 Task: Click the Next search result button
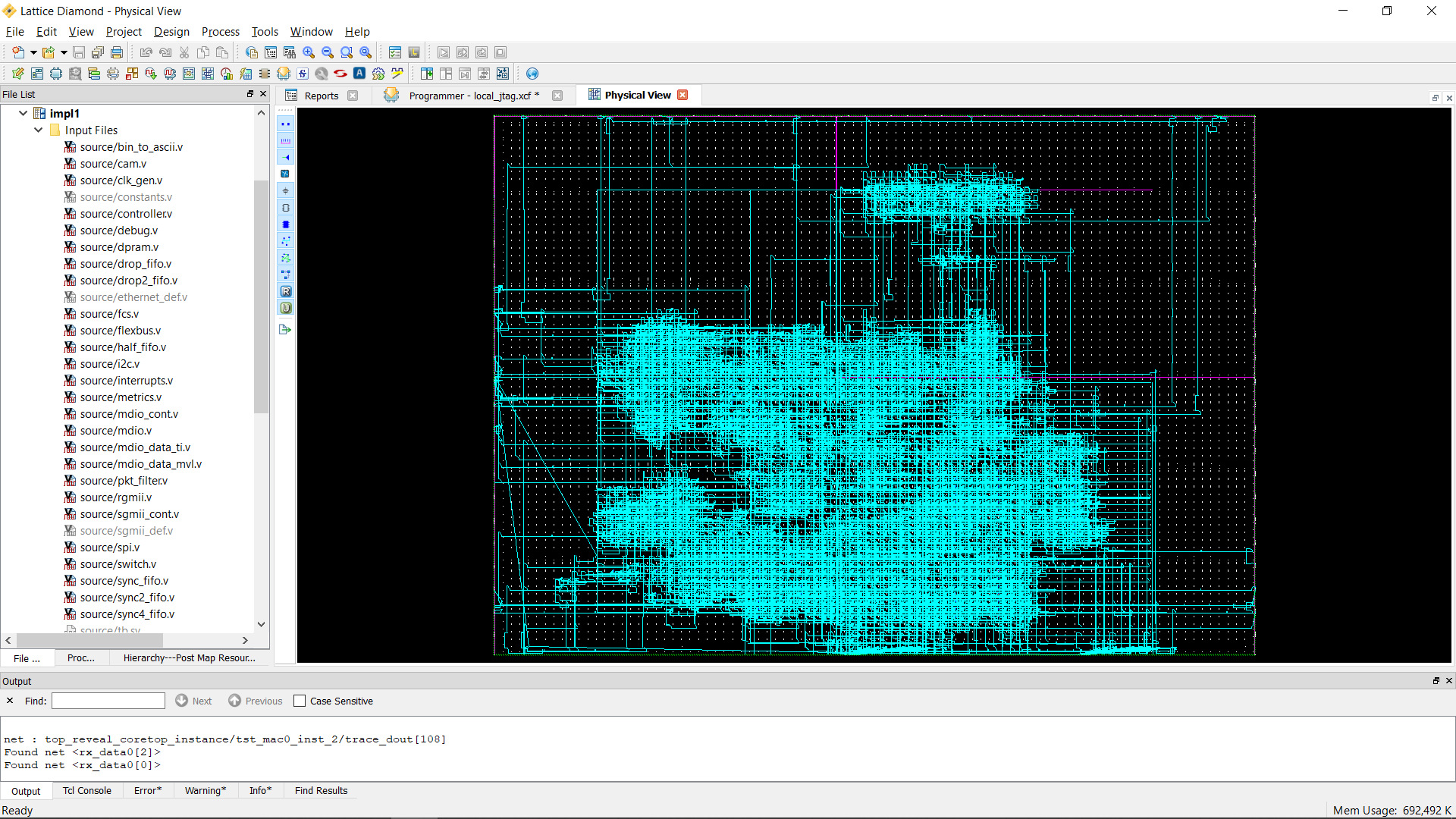click(193, 700)
